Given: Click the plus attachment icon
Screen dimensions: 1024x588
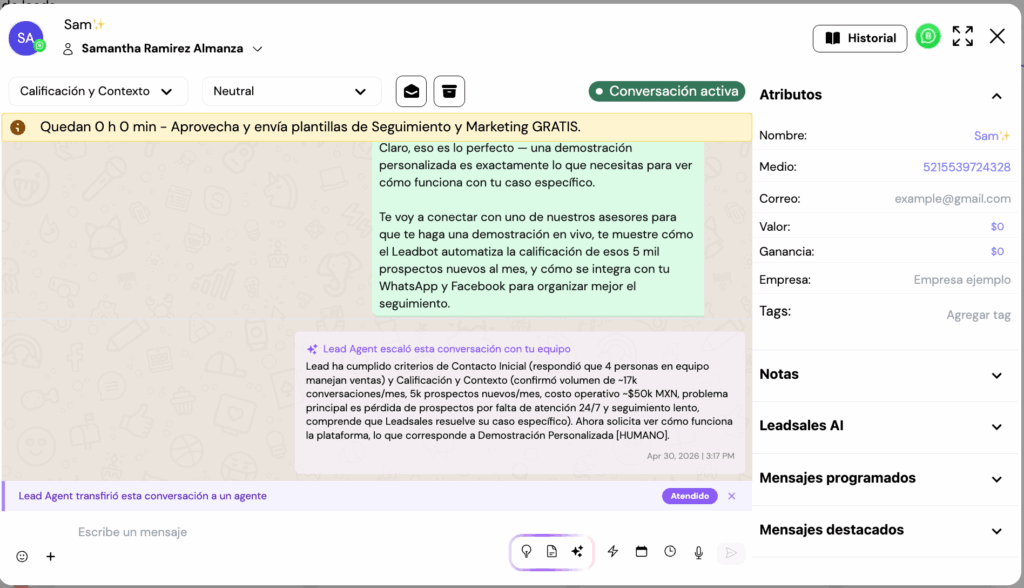Looking at the screenshot, I should pyautogui.click(x=50, y=557).
